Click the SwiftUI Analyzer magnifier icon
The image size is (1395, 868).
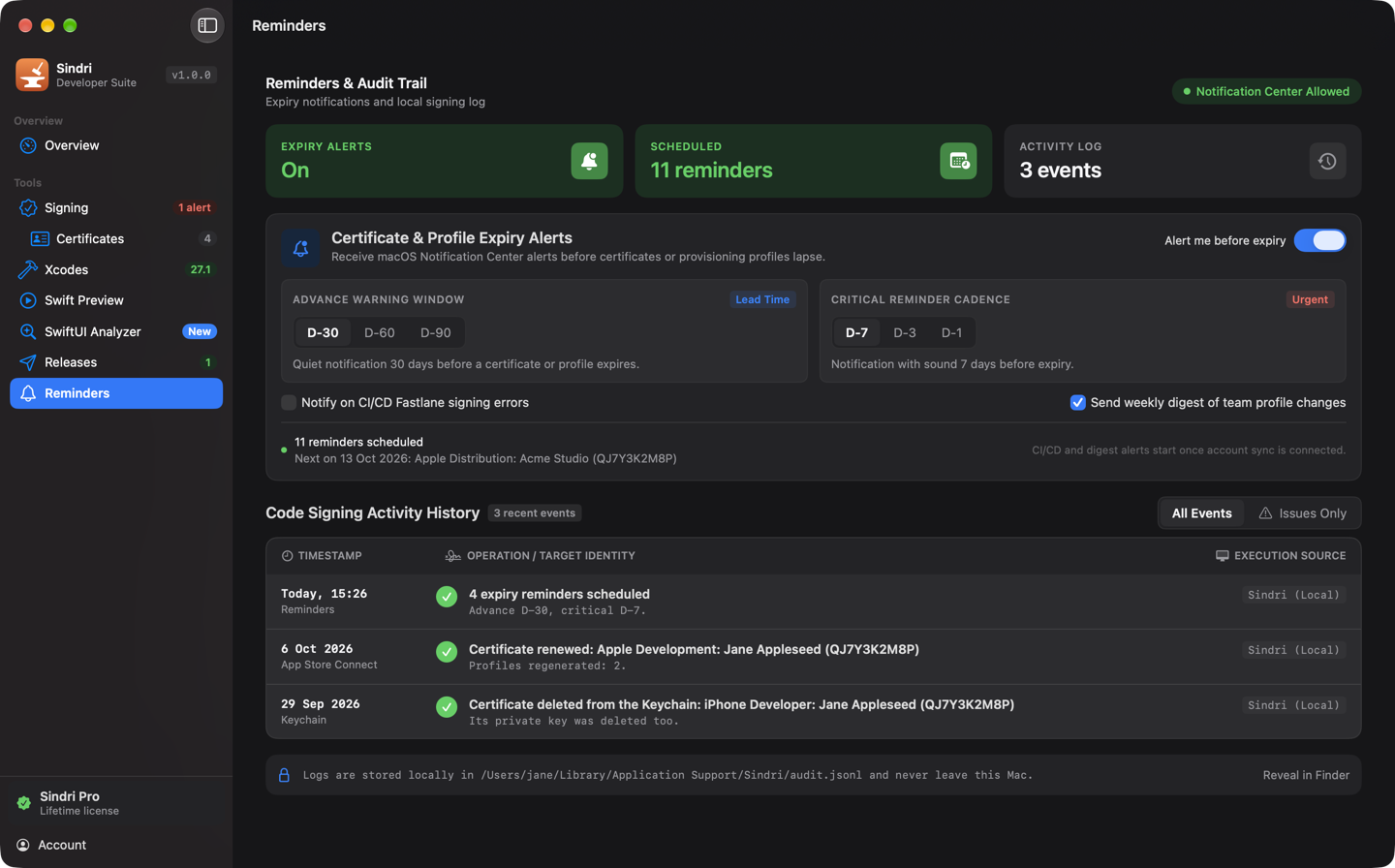(x=28, y=331)
